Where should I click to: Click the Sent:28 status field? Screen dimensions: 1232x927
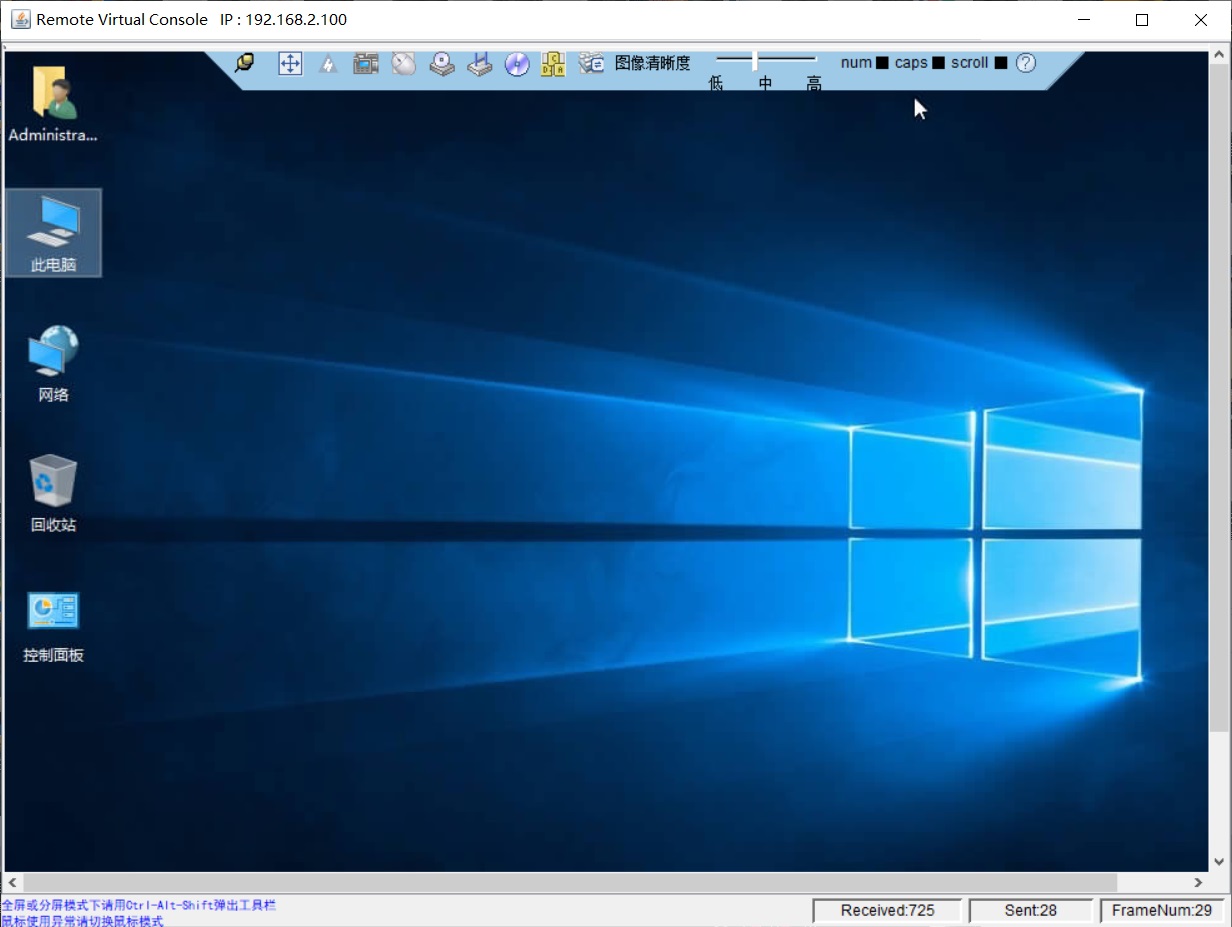[x=1030, y=910]
